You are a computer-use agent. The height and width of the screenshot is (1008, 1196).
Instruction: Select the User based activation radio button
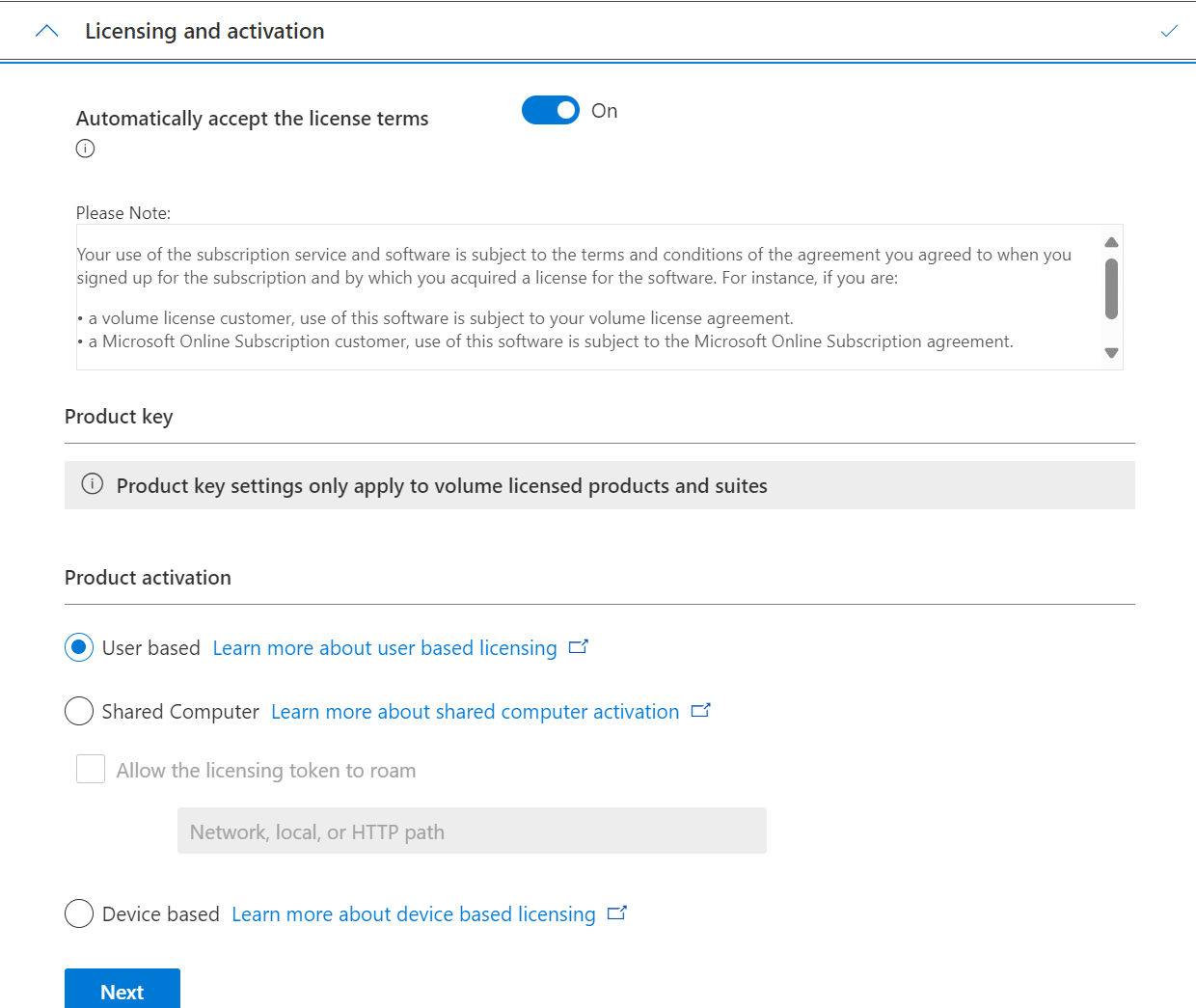pyautogui.click(x=79, y=647)
